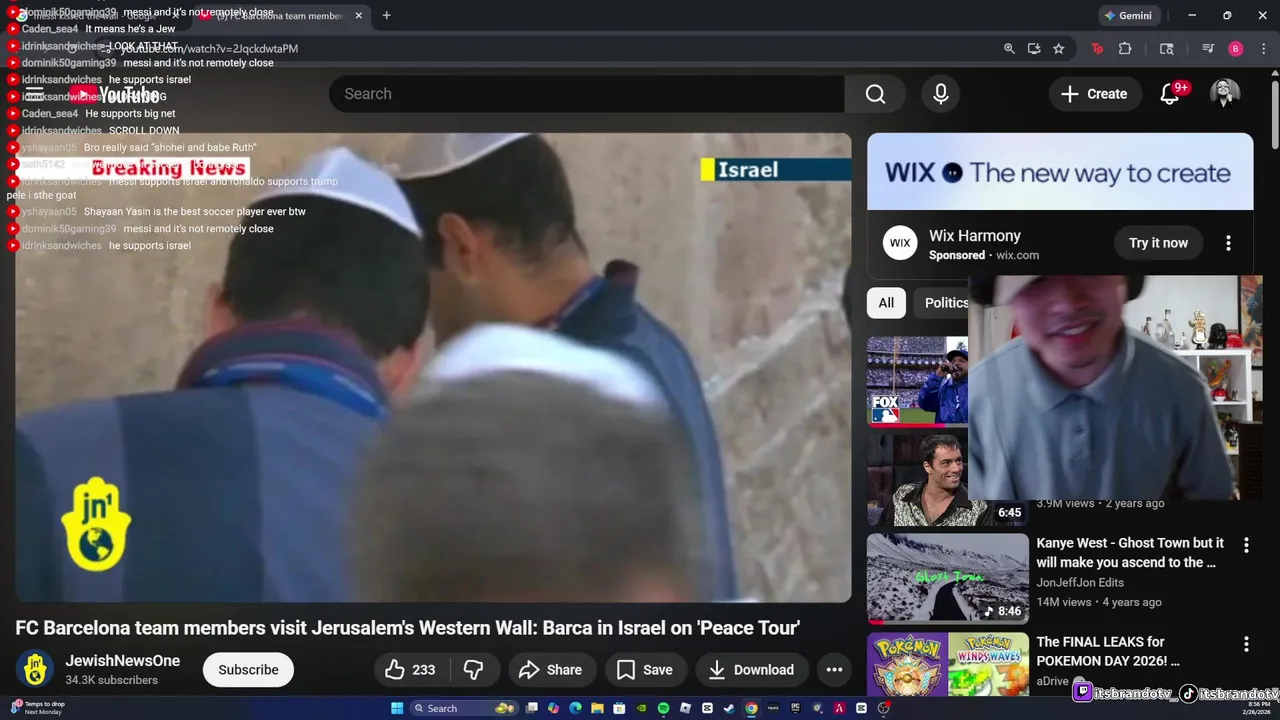Open the JewishNewsOne channel name link
The height and width of the screenshot is (720, 1280).
[x=122, y=661]
